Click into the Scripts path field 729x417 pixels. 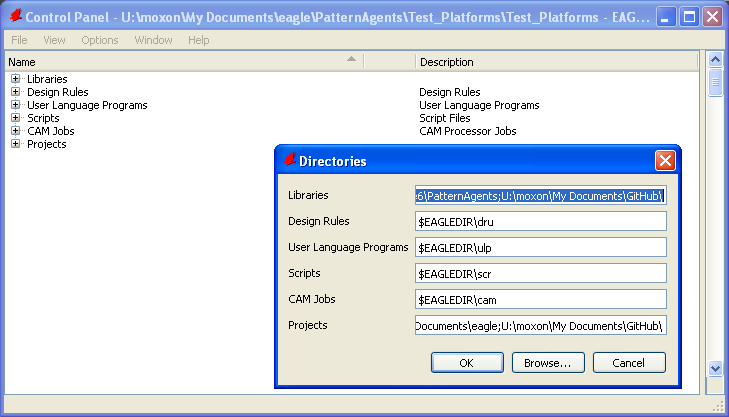pyautogui.click(x=541, y=274)
